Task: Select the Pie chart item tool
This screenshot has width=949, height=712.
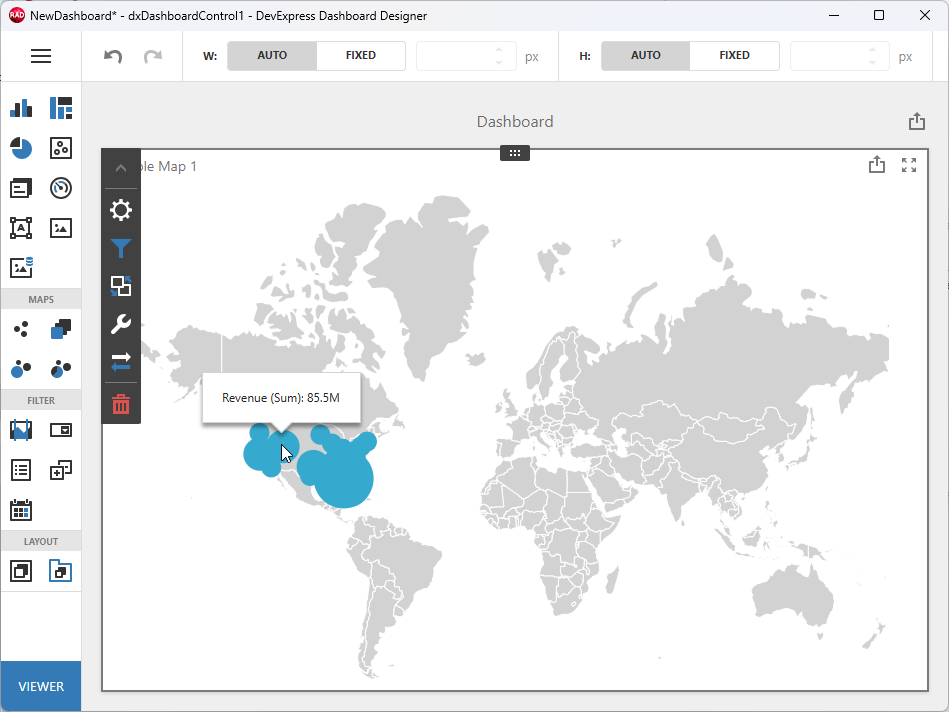Action: 21,147
